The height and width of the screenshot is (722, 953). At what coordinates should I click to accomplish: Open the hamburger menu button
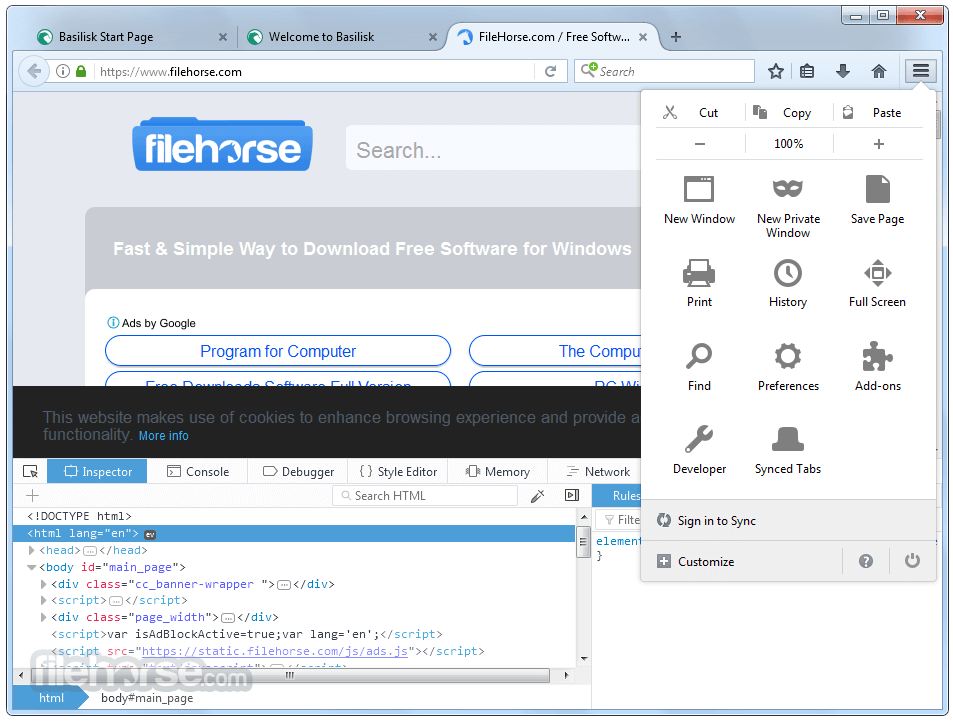click(x=920, y=71)
